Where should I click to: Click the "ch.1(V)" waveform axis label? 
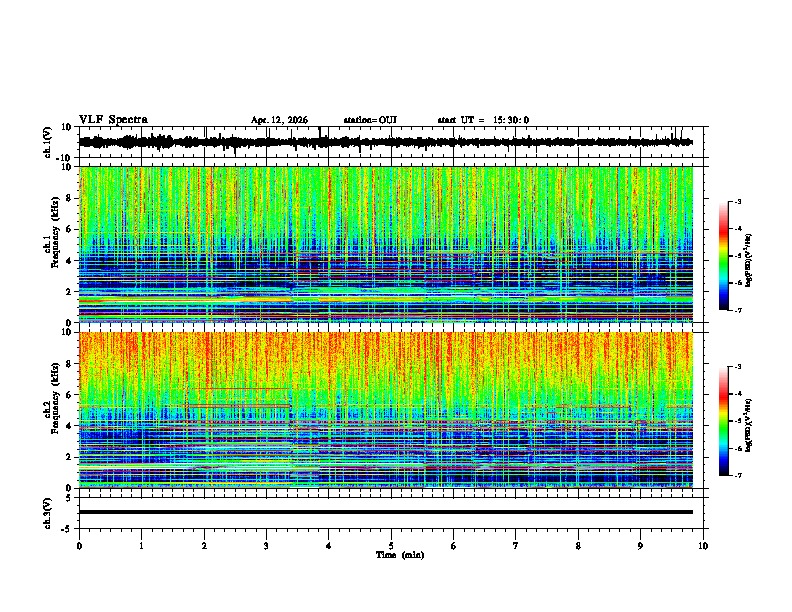click(48, 142)
